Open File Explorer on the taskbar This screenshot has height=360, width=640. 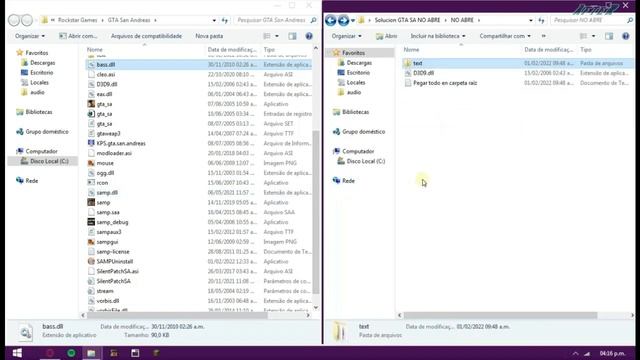tap(91, 353)
